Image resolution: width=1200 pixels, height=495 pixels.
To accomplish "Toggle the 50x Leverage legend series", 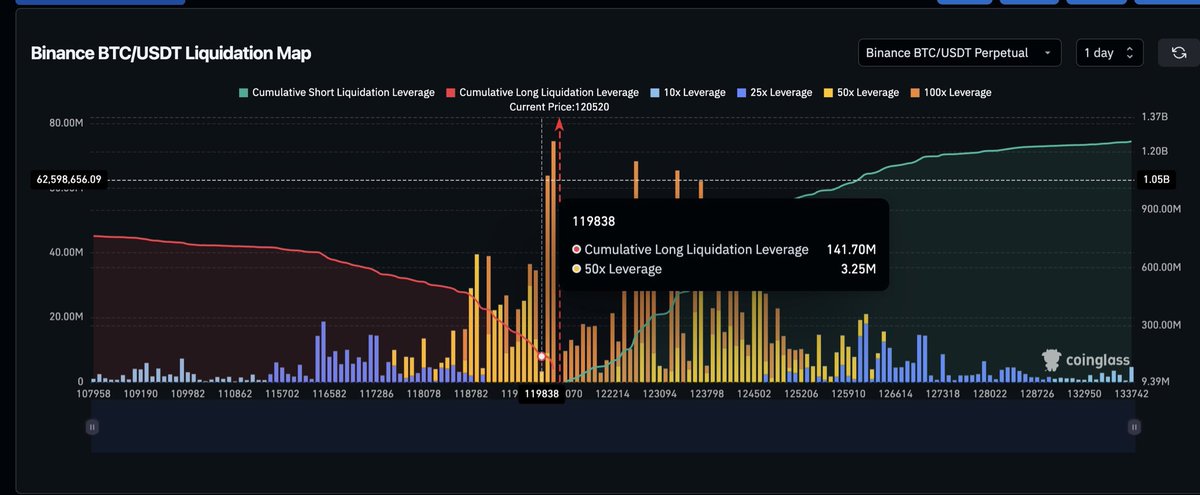I will coord(860,92).
